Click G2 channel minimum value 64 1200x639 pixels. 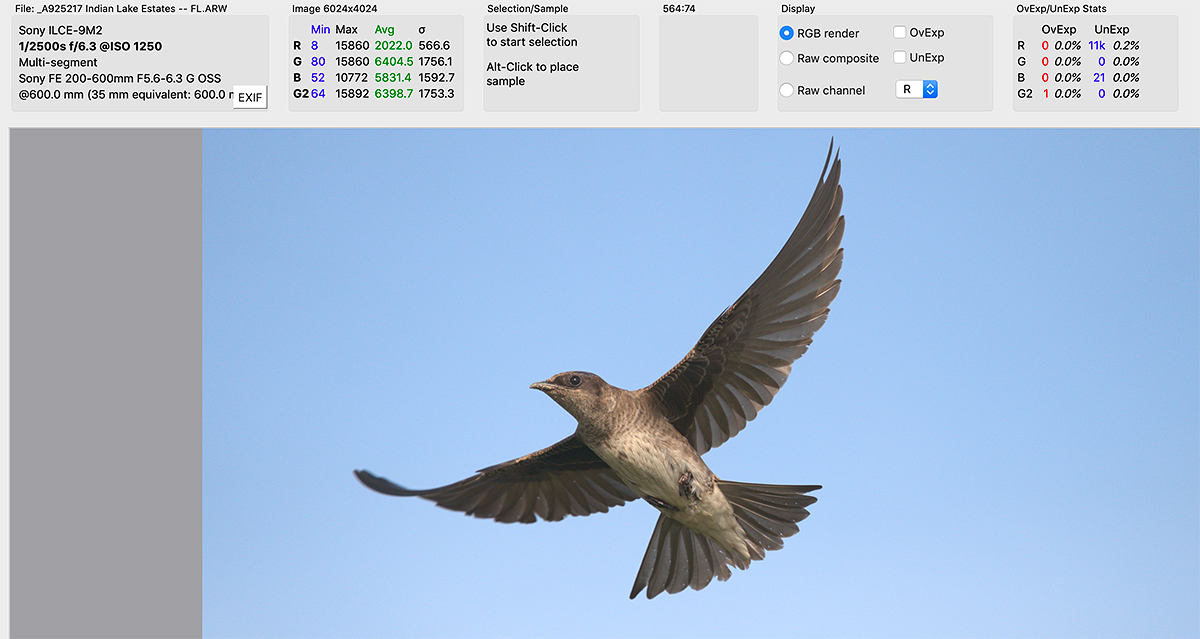pos(318,93)
